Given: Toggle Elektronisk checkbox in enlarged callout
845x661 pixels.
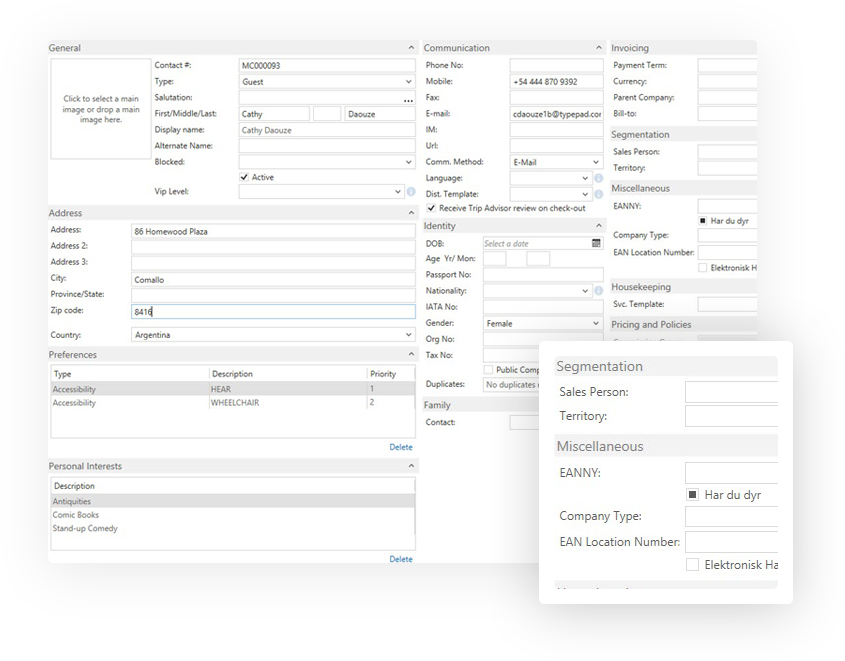Looking at the screenshot, I should pos(692,564).
